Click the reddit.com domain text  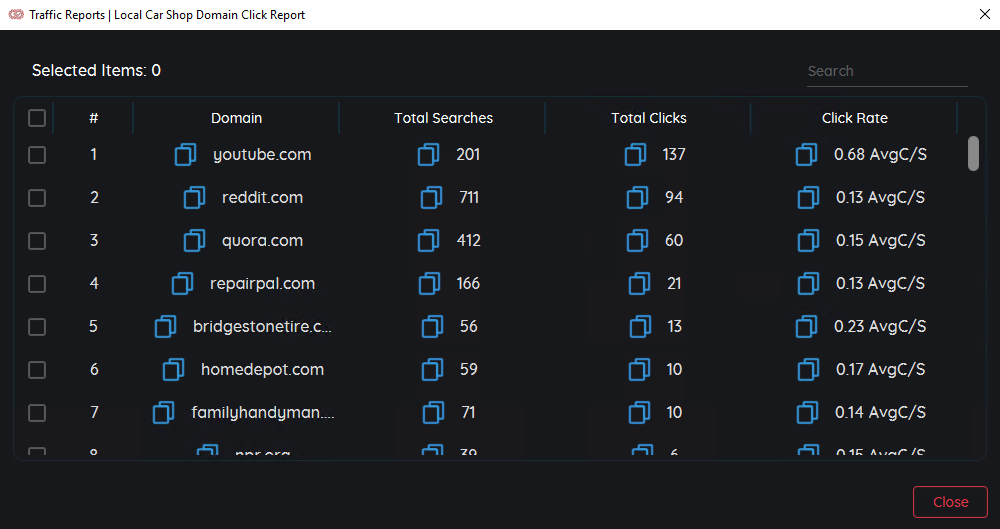[x=262, y=197]
